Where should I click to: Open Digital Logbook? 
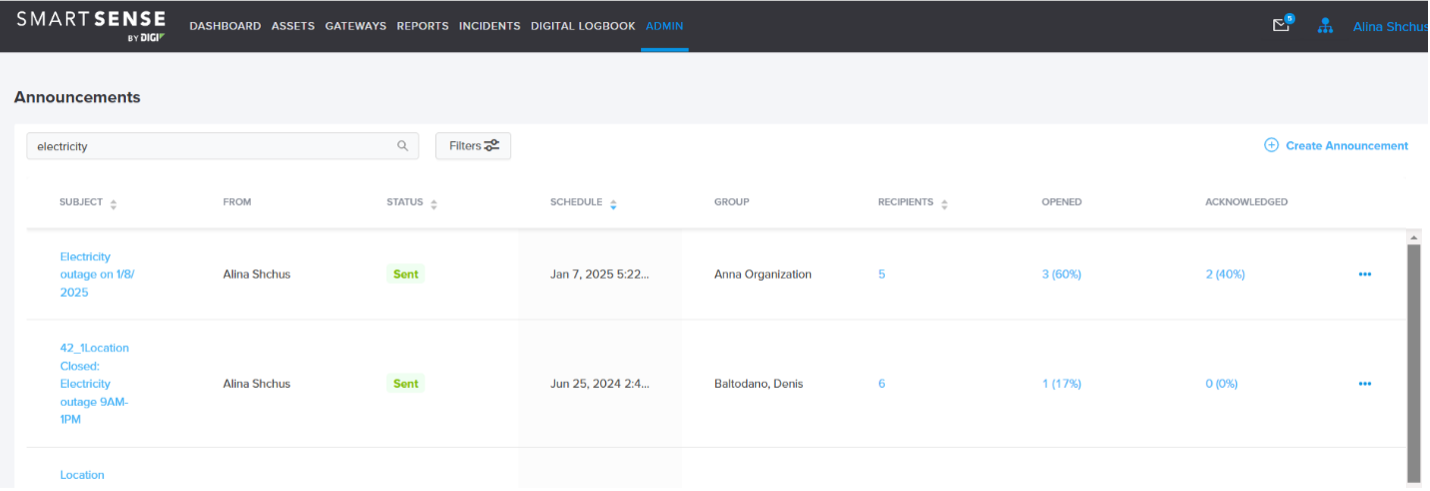click(583, 26)
